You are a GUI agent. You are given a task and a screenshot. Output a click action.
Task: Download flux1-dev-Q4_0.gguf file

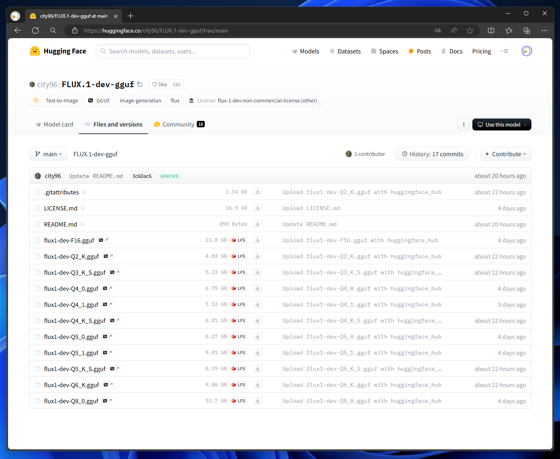pyautogui.click(x=258, y=289)
